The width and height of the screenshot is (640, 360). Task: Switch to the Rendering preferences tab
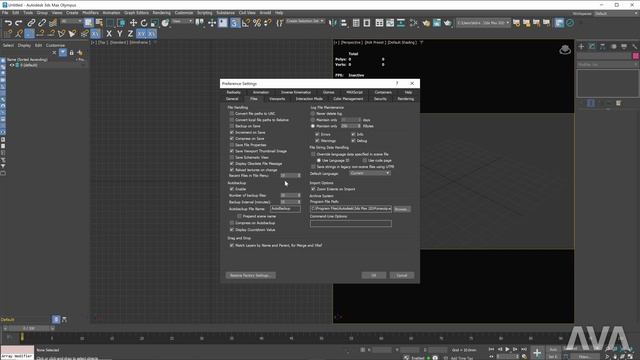coord(405,99)
